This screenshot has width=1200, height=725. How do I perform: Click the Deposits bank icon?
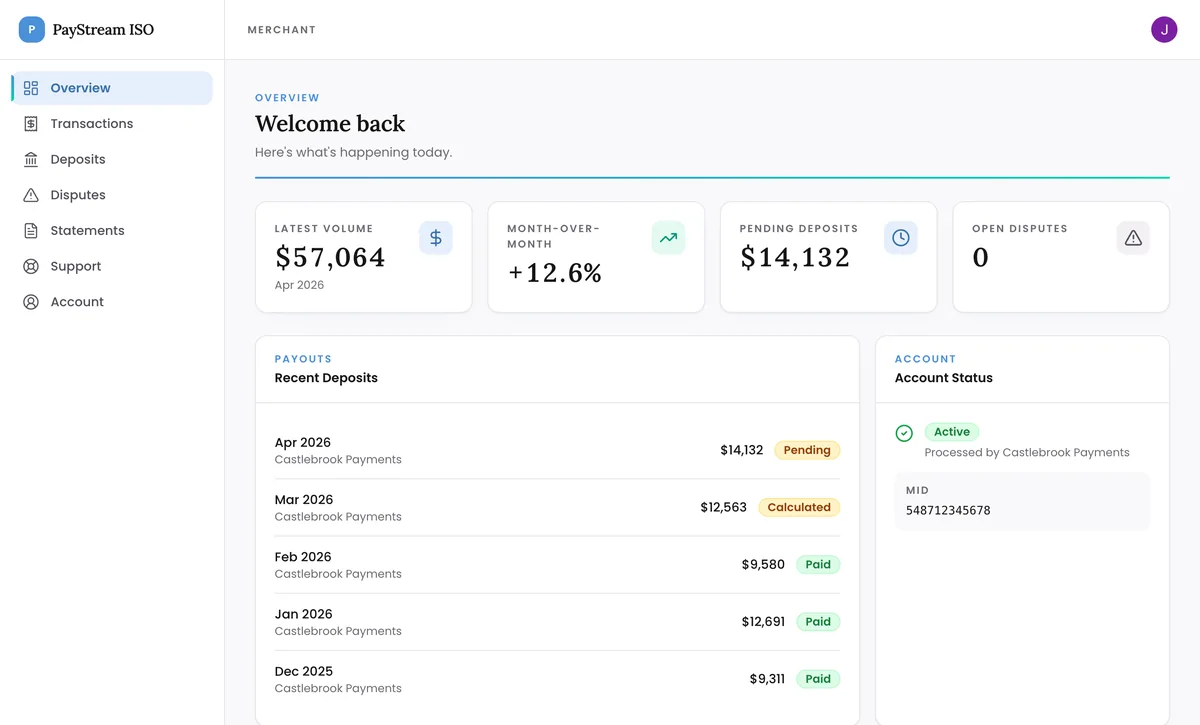(31, 159)
